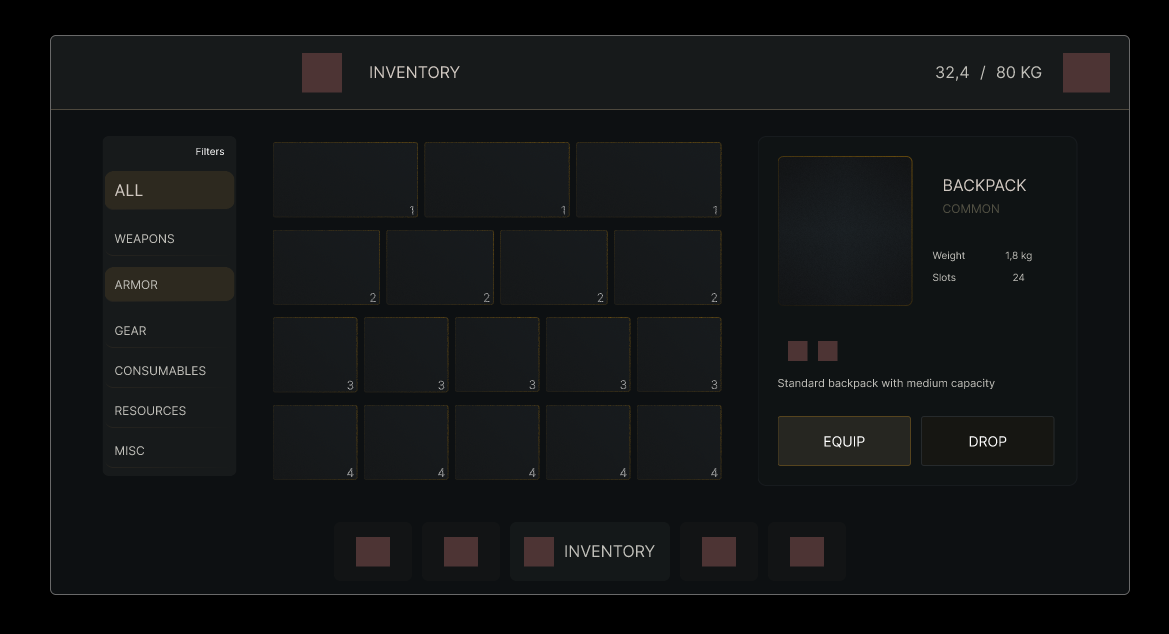Click the large backpack preview image

(845, 230)
